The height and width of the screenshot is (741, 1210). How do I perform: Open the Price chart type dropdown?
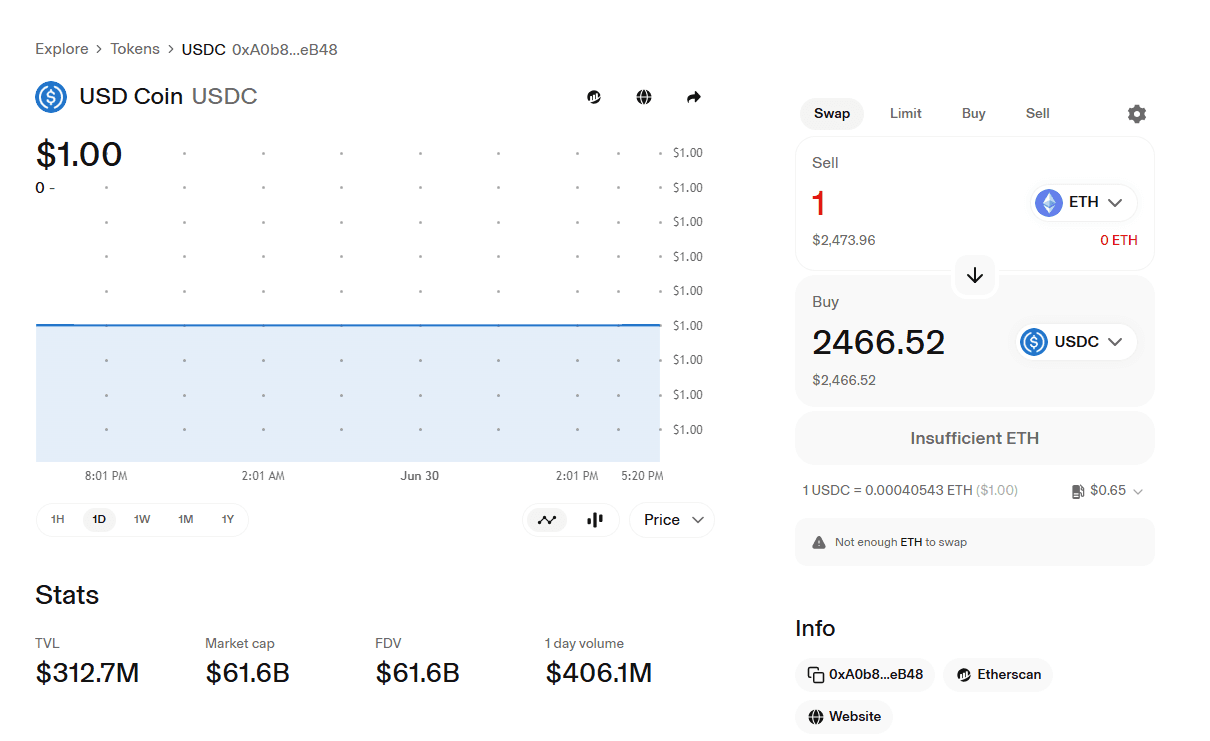(x=672, y=520)
